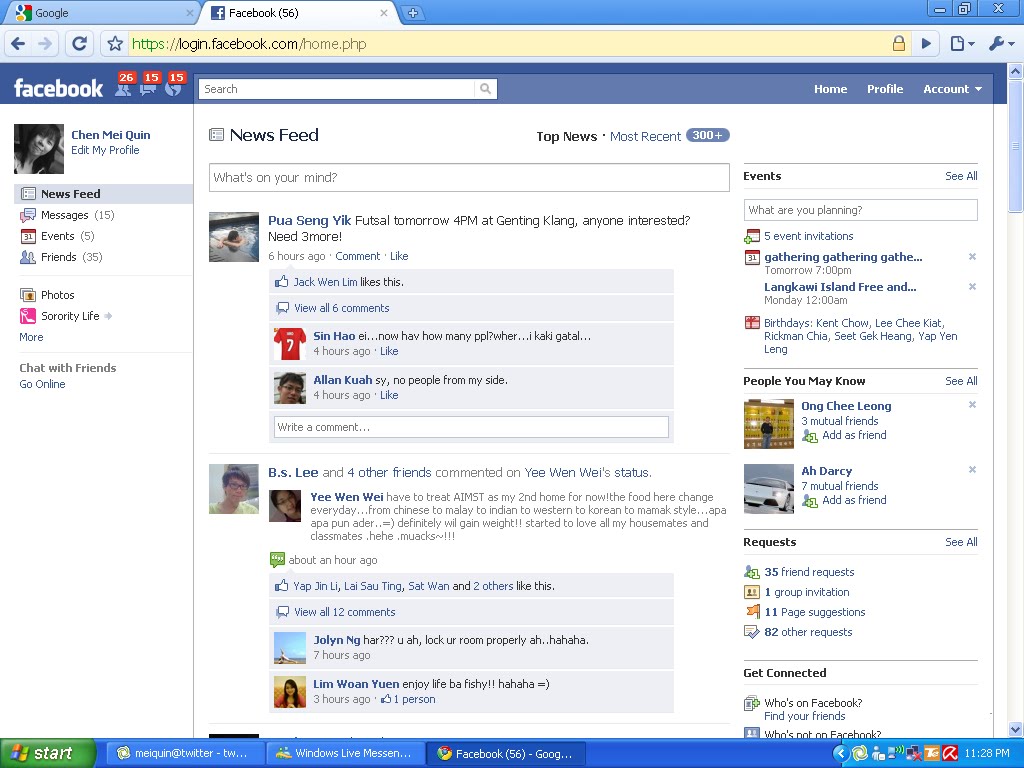This screenshot has height=768, width=1024.
Task: Click the Write a comment field
Action: click(x=471, y=427)
